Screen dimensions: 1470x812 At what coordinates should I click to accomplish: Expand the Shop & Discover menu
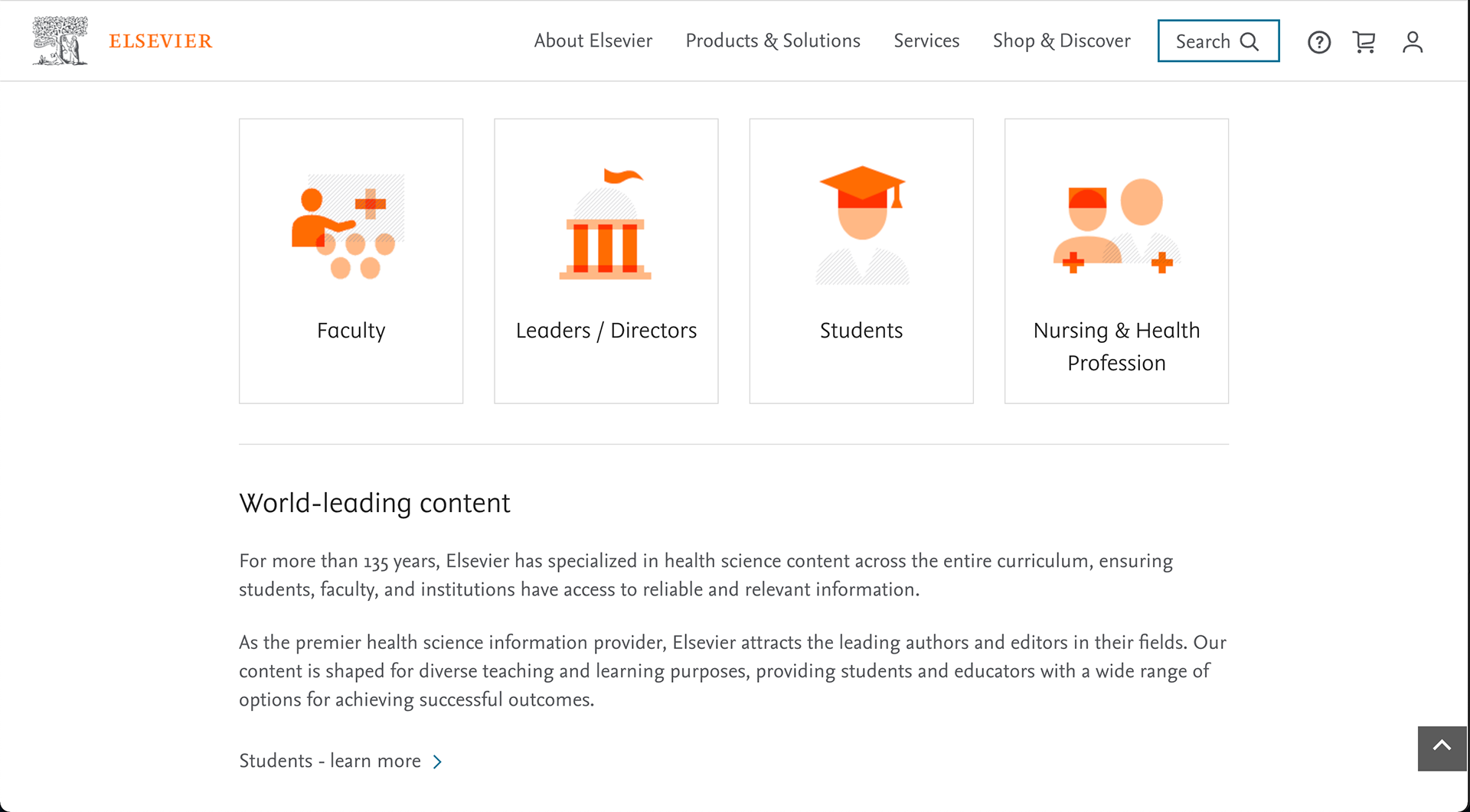1061,41
